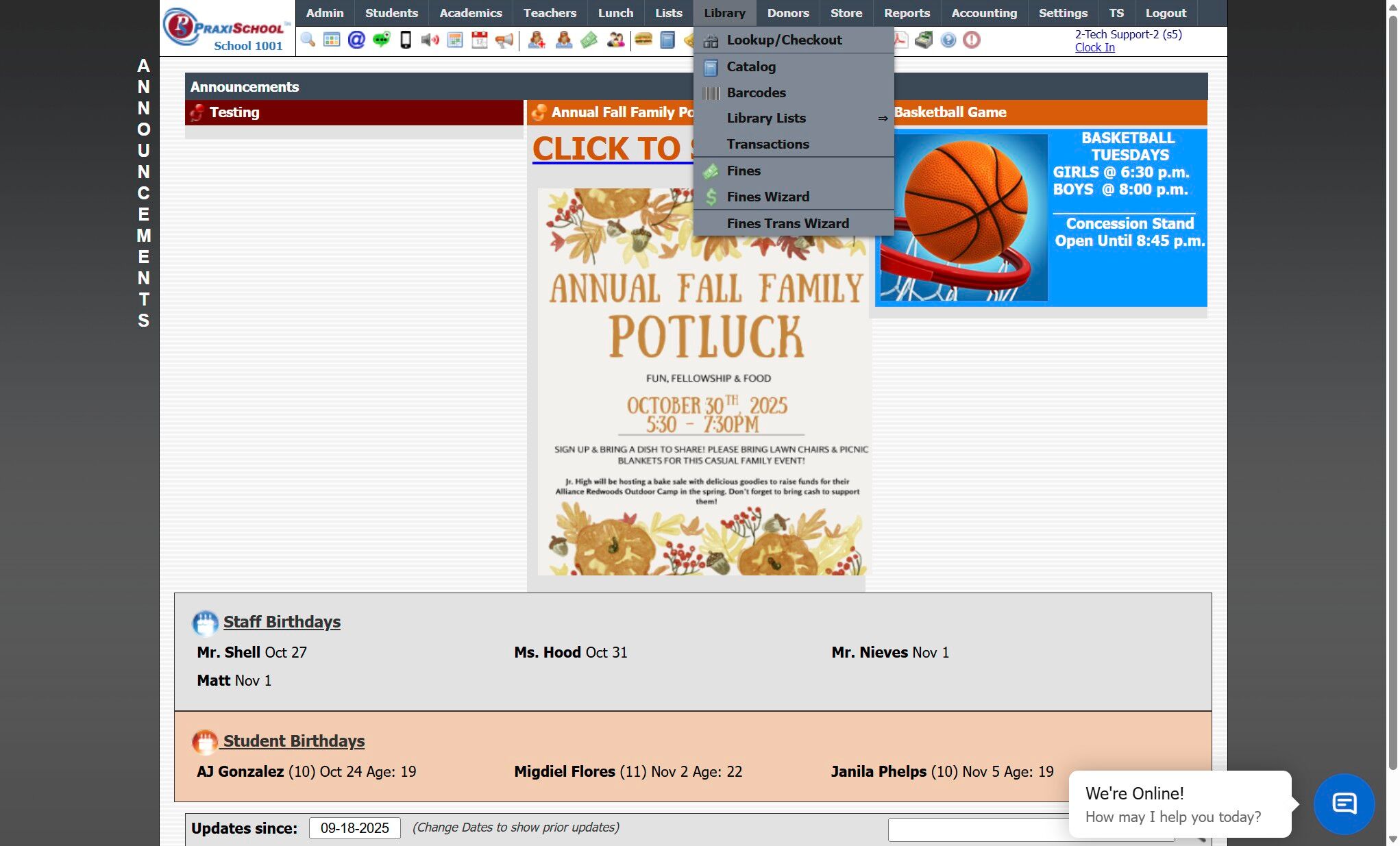Click the hamburger lunch icon
Image resolution: width=1400 pixels, height=846 pixels.
point(643,40)
